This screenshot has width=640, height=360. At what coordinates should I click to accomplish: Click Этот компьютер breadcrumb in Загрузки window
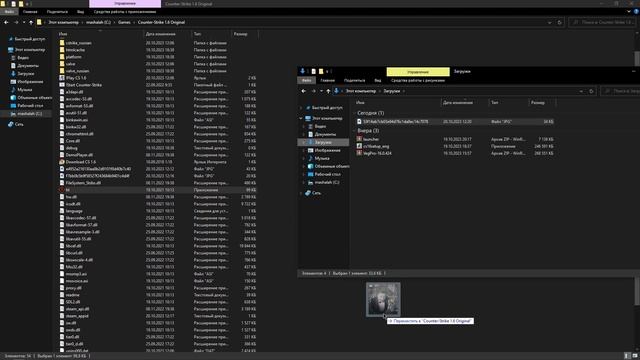[x=361, y=91]
